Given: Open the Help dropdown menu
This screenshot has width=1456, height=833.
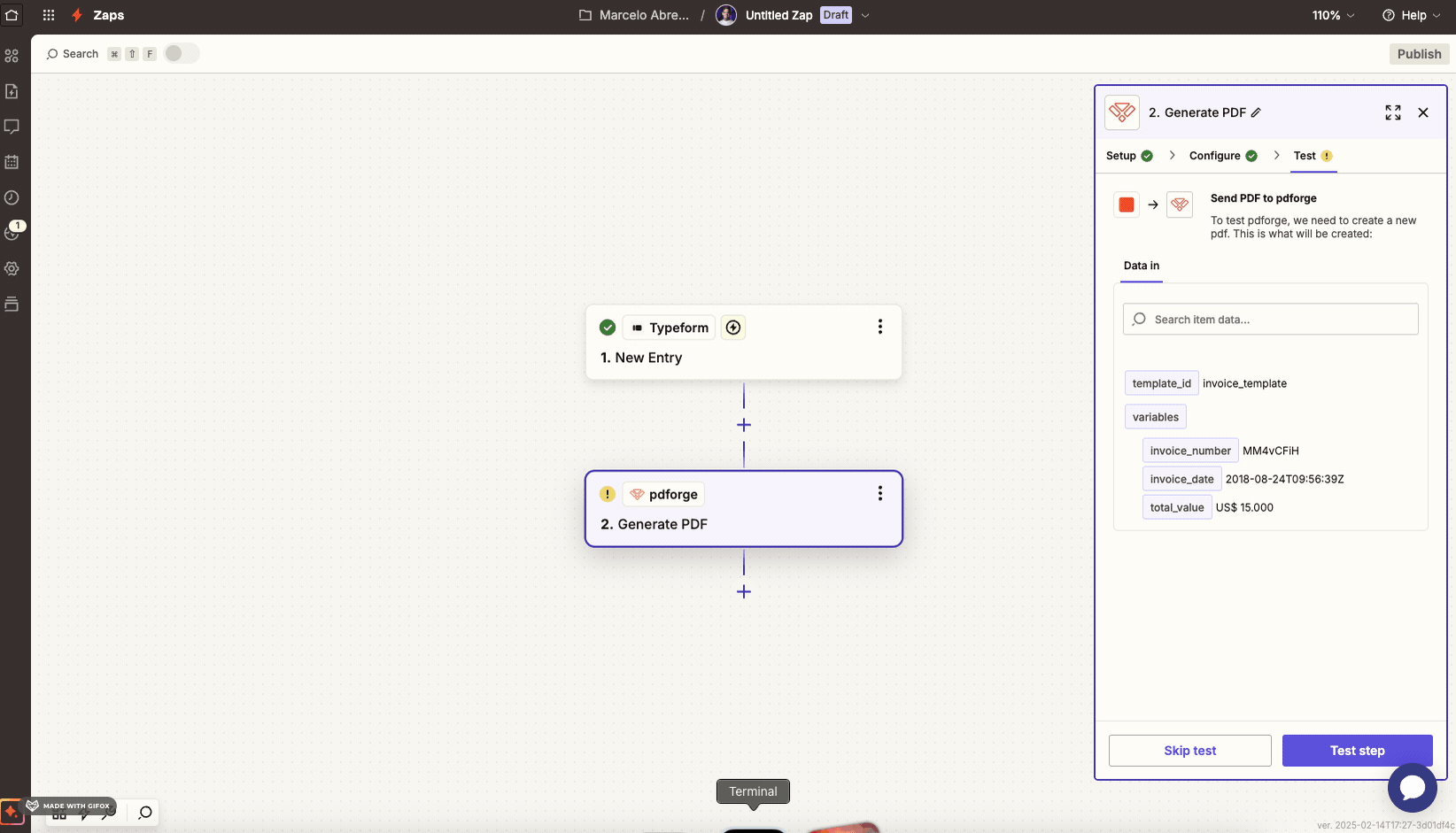Looking at the screenshot, I should 1410,15.
